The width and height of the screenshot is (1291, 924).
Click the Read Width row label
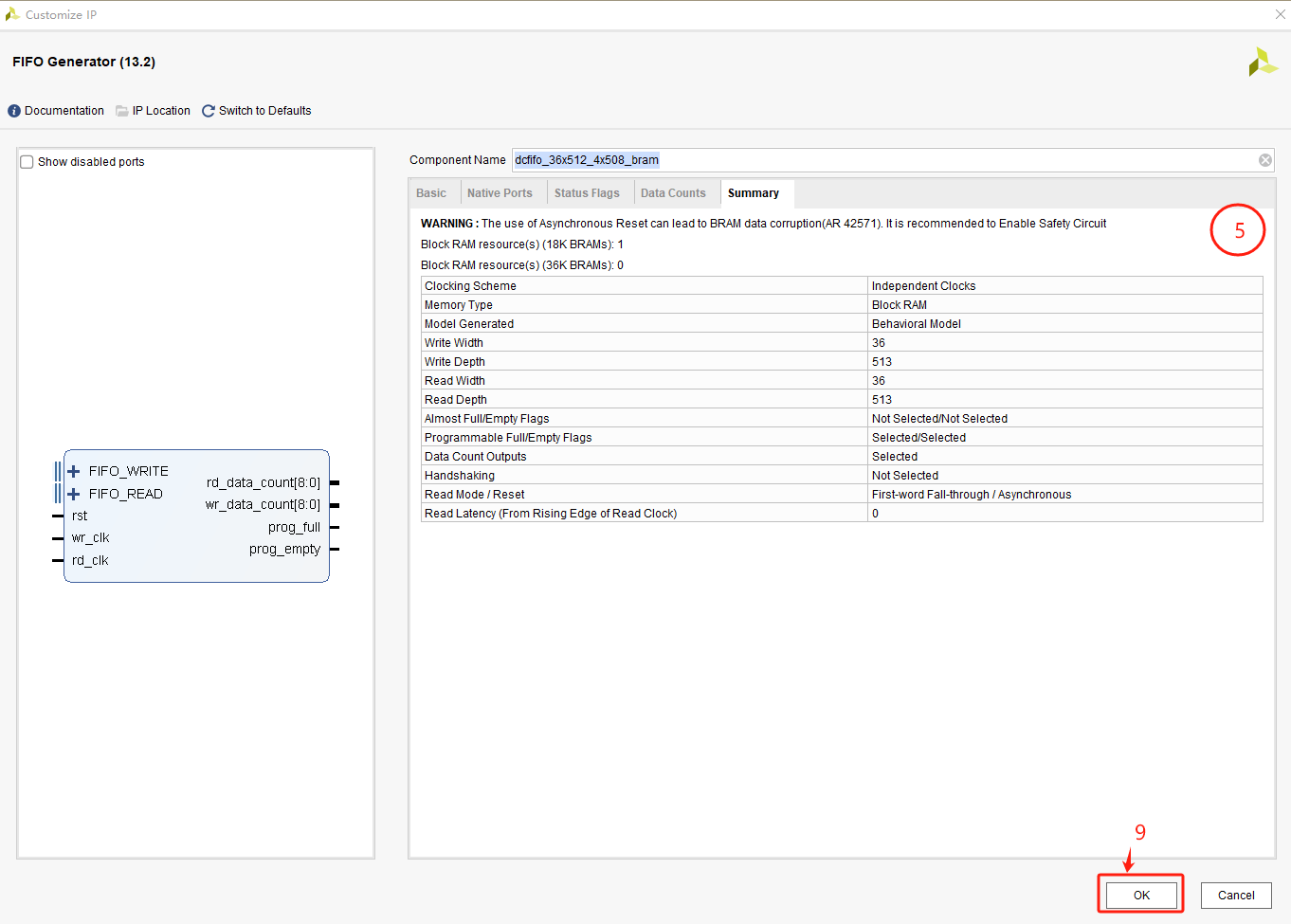(455, 381)
